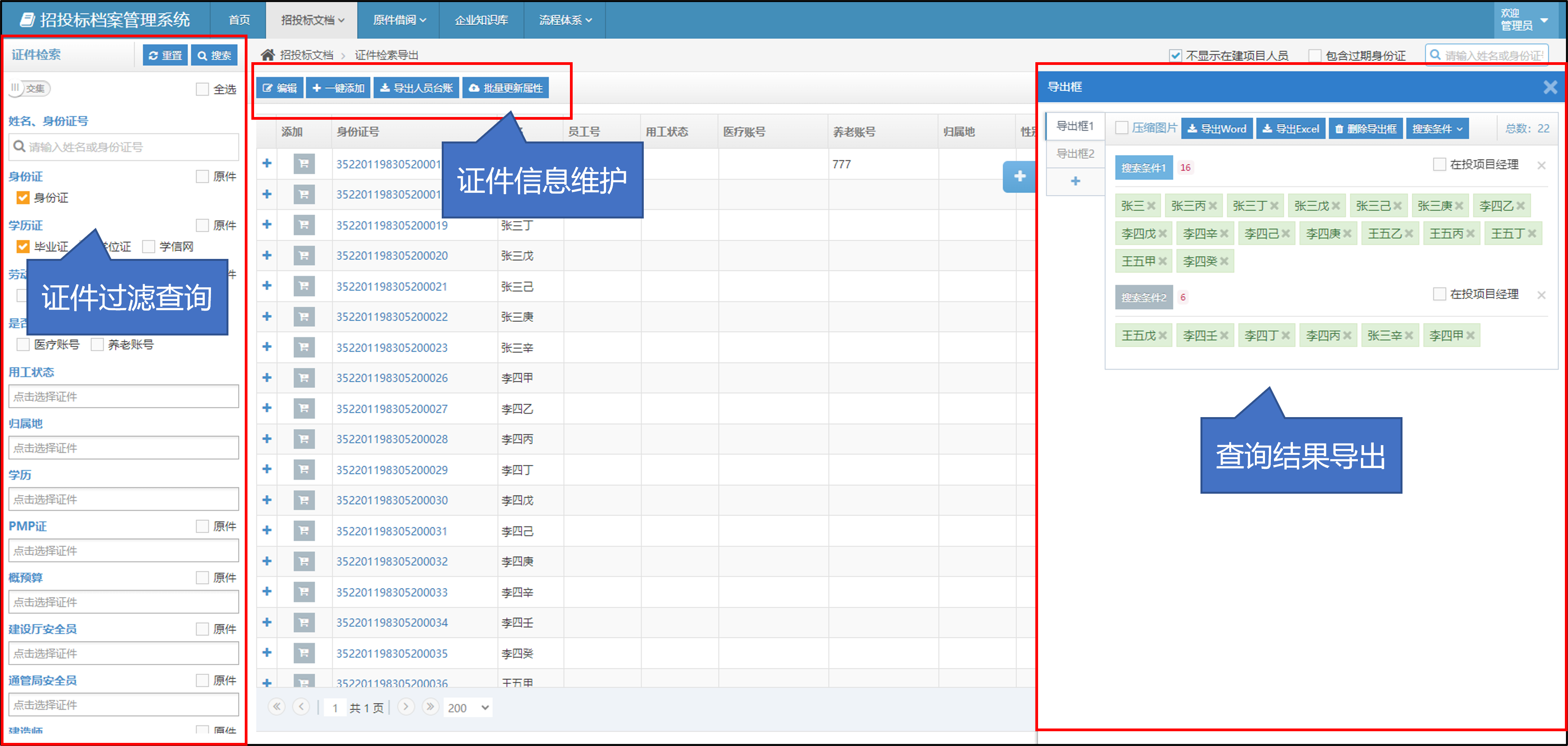Click the home icon in breadcrumb

(x=268, y=55)
